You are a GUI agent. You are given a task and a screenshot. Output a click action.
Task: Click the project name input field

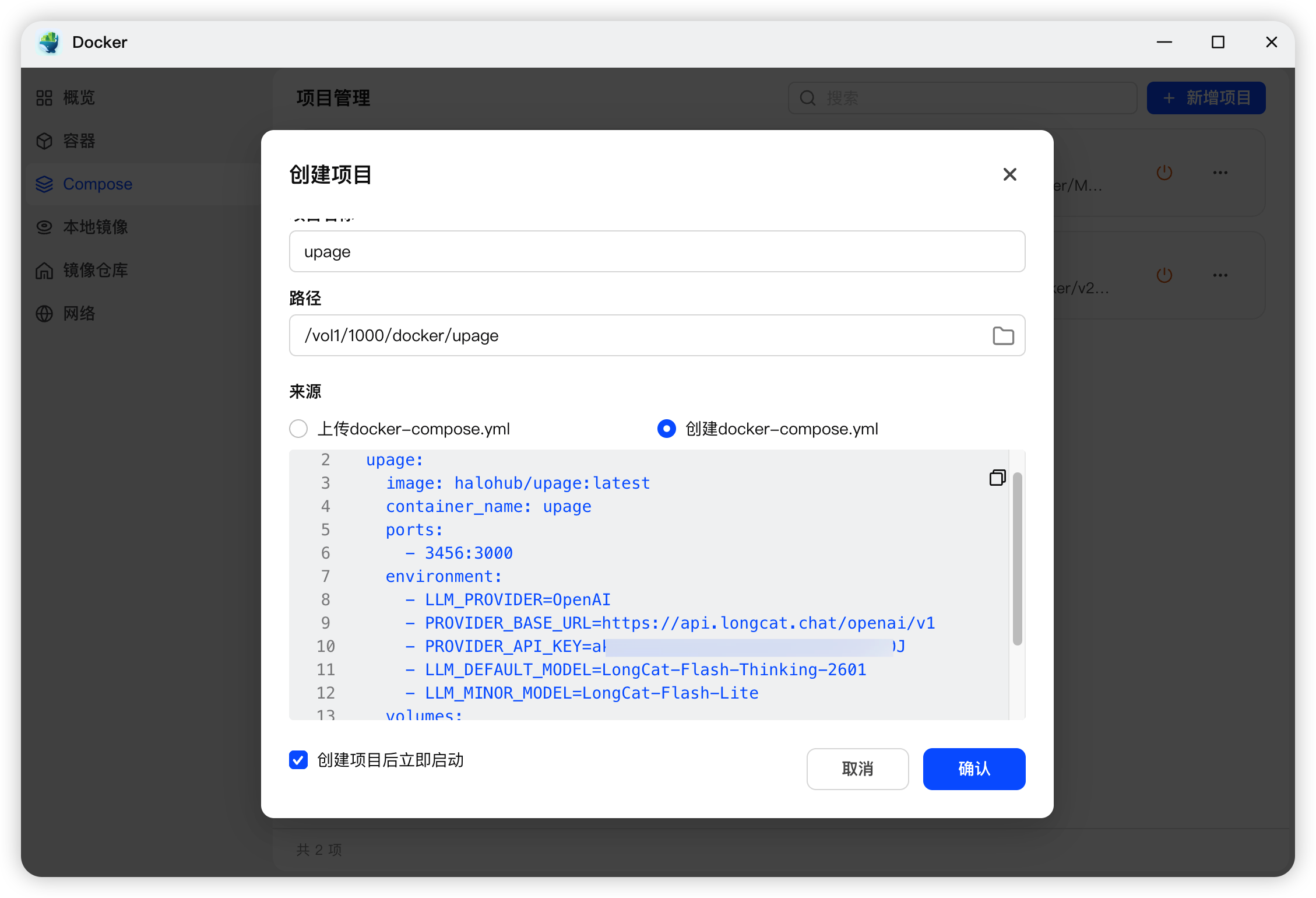click(656, 252)
